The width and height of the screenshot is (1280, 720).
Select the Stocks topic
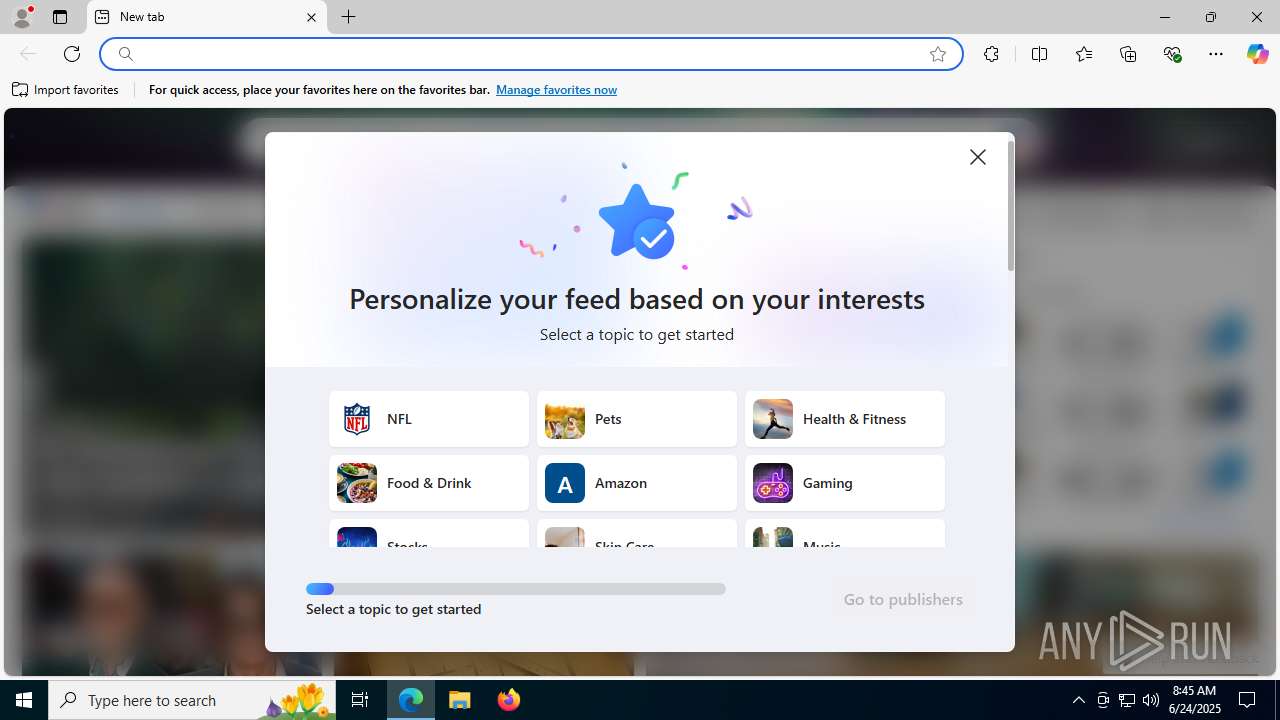click(429, 534)
